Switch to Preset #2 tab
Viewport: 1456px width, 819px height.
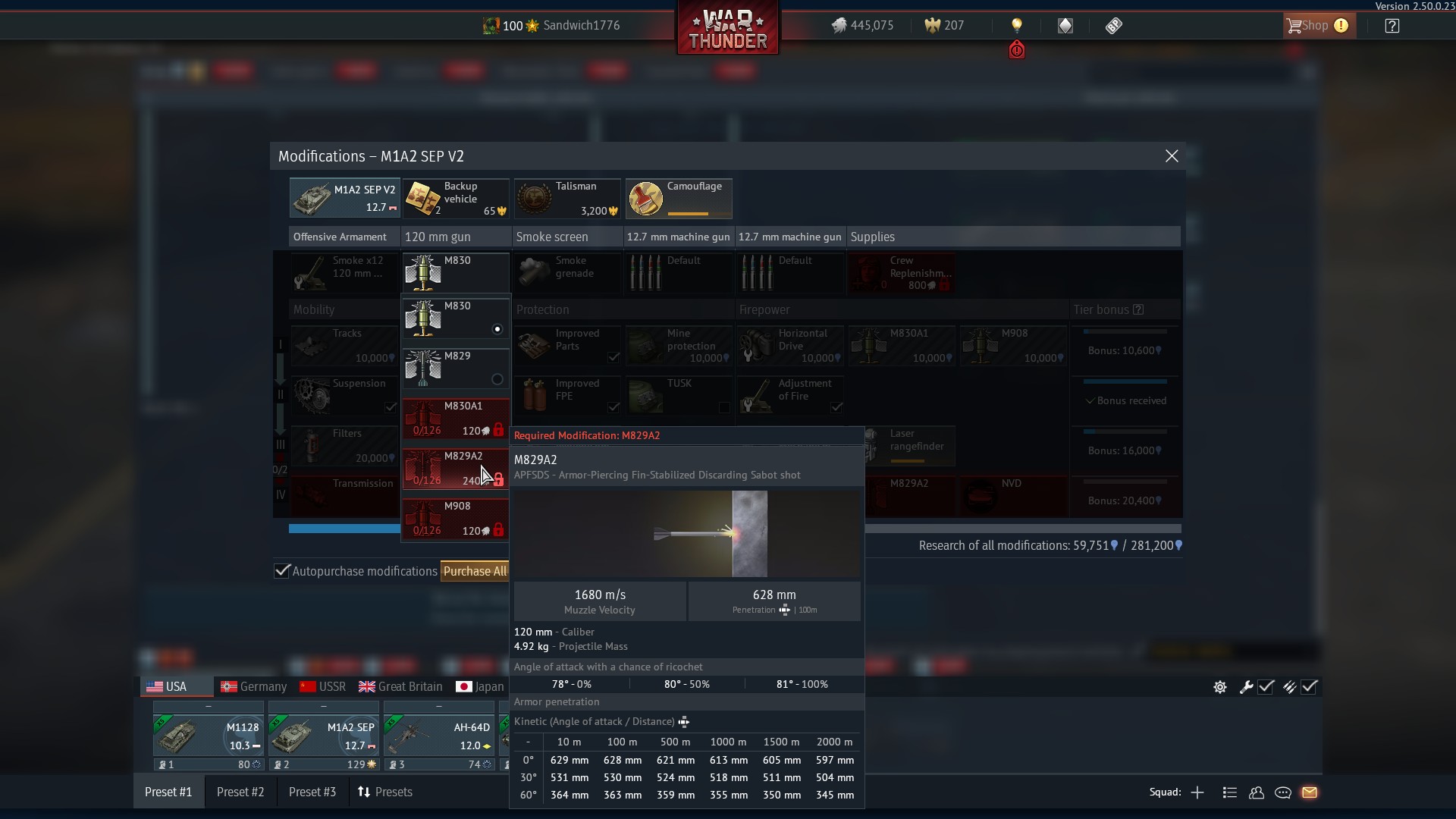click(x=240, y=792)
